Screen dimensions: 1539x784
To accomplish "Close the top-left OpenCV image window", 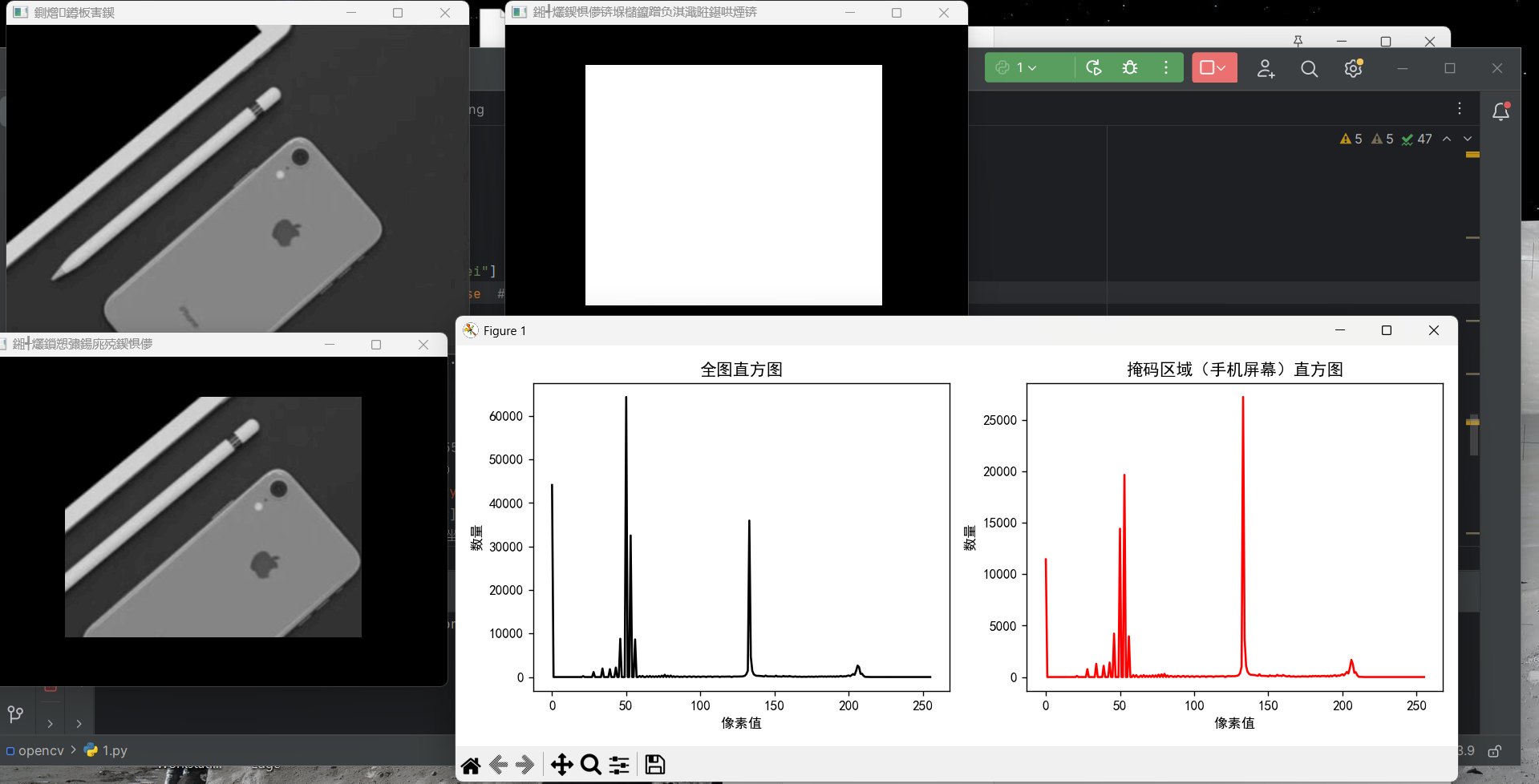I will point(445,13).
